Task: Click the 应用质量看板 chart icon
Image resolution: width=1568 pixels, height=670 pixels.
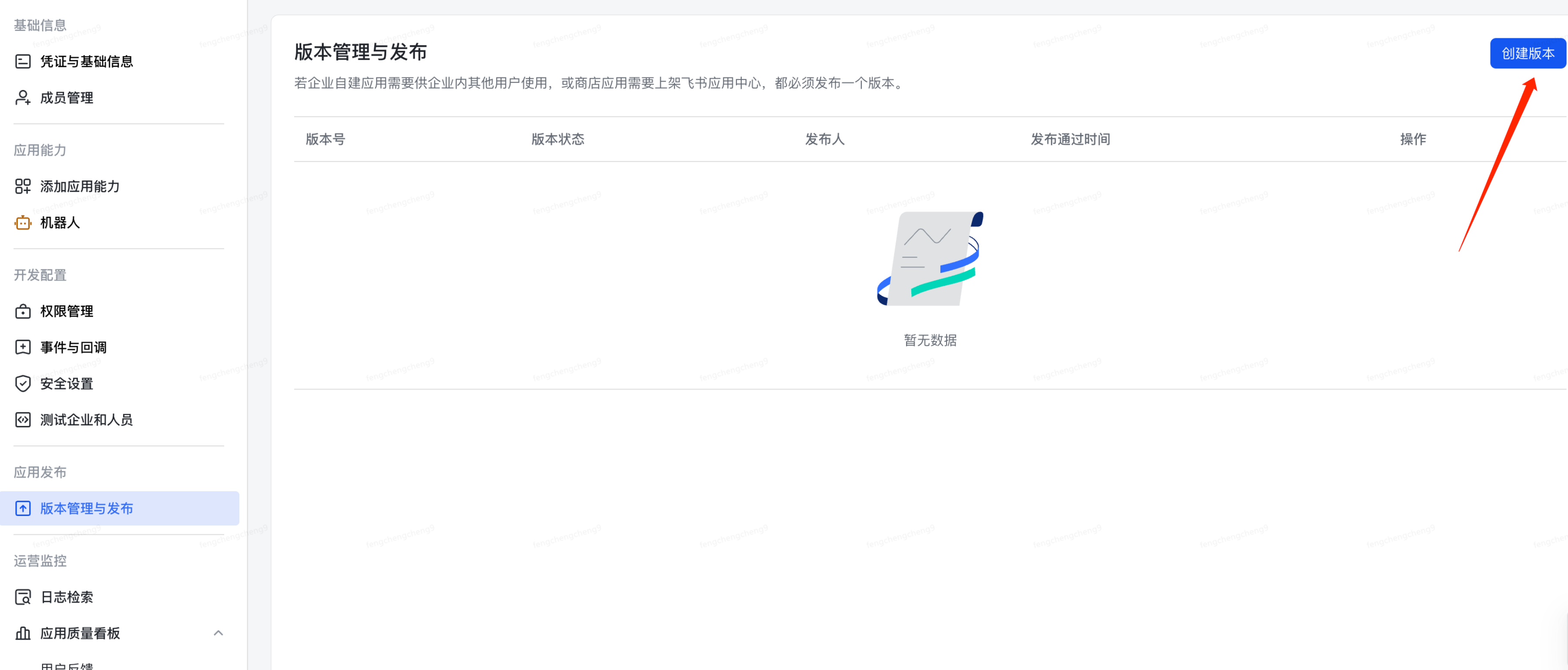Action: [23, 633]
